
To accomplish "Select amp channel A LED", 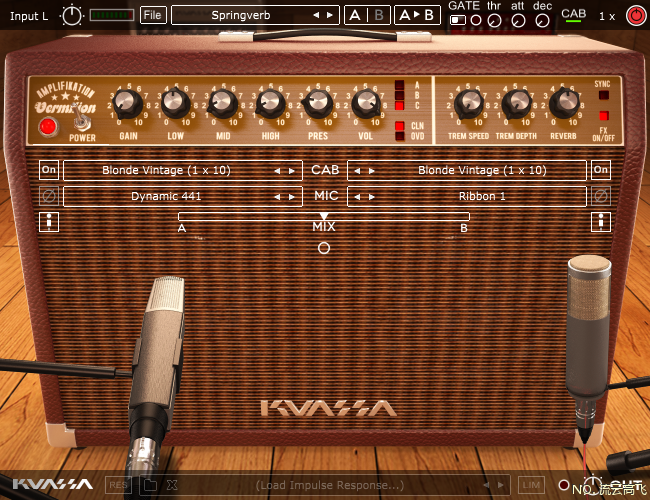I will click(400, 85).
